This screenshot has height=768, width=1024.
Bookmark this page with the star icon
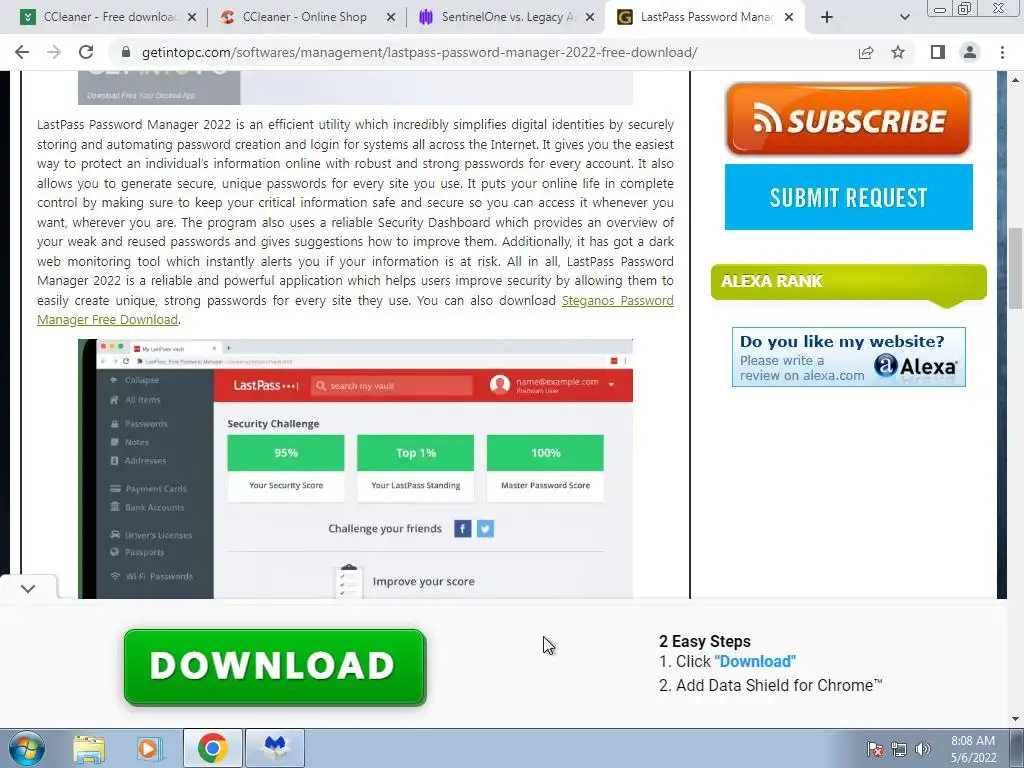(x=898, y=52)
